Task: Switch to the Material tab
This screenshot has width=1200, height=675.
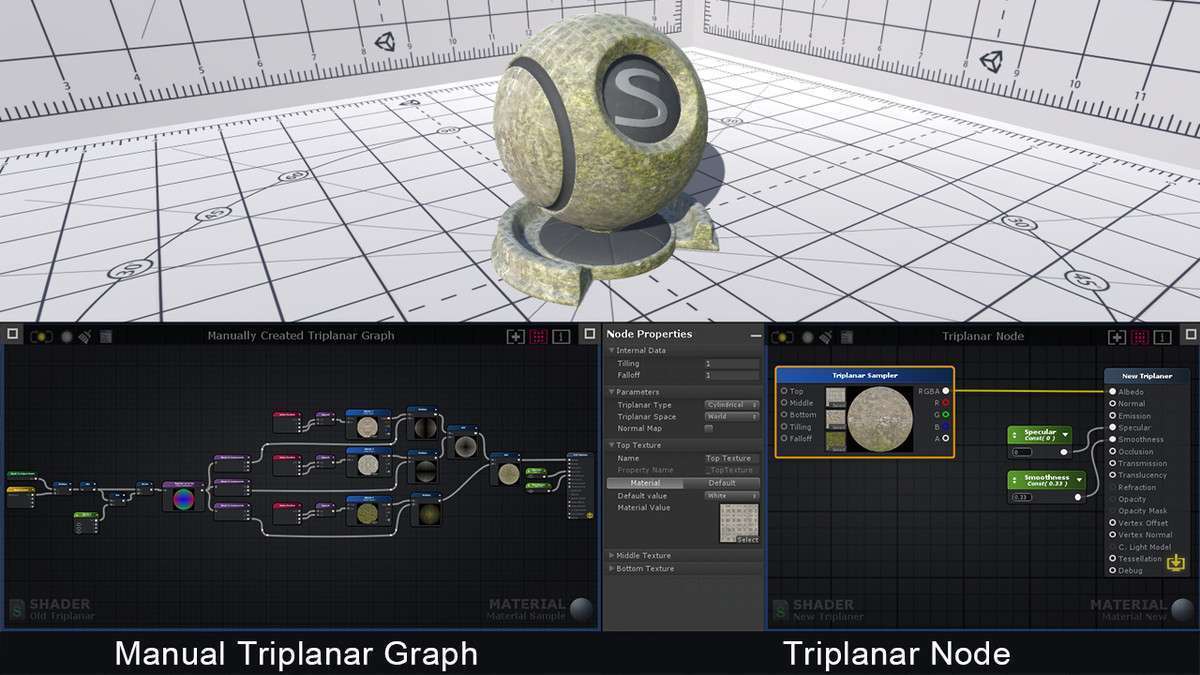Action: click(x=645, y=483)
